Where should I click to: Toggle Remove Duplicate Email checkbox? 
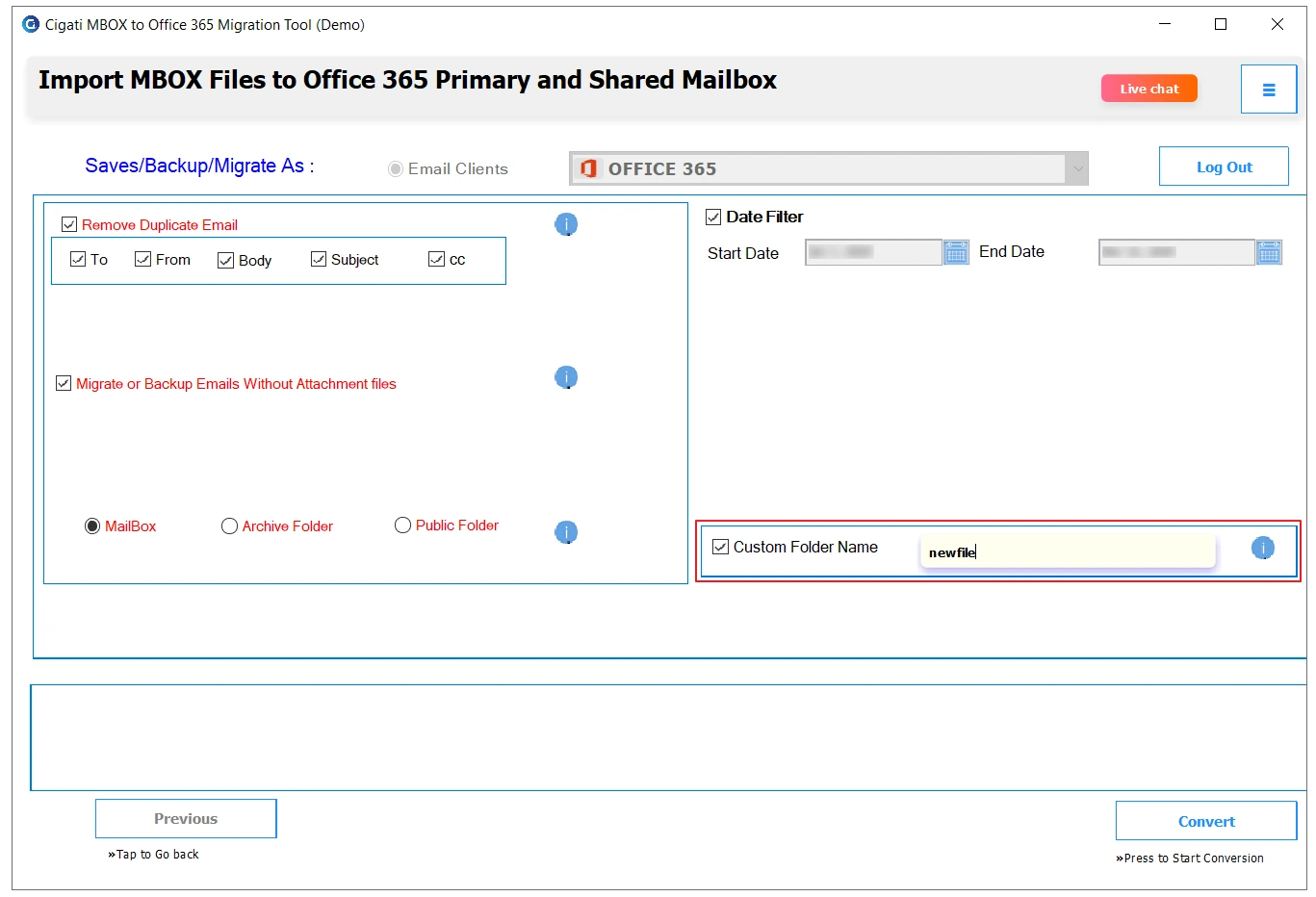pyautogui.click(x=69, y=224)
